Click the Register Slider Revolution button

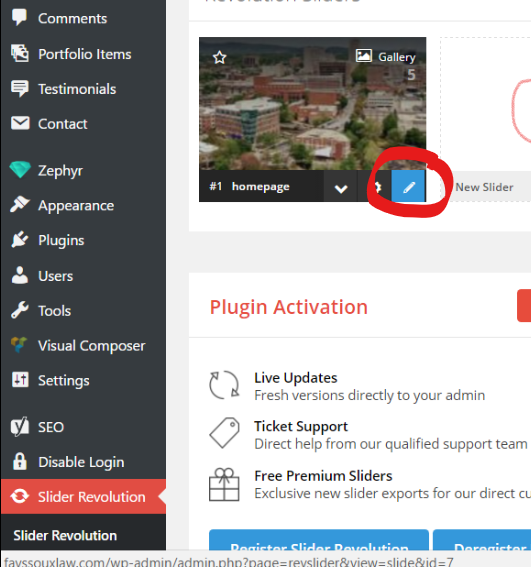pos(319,541)
